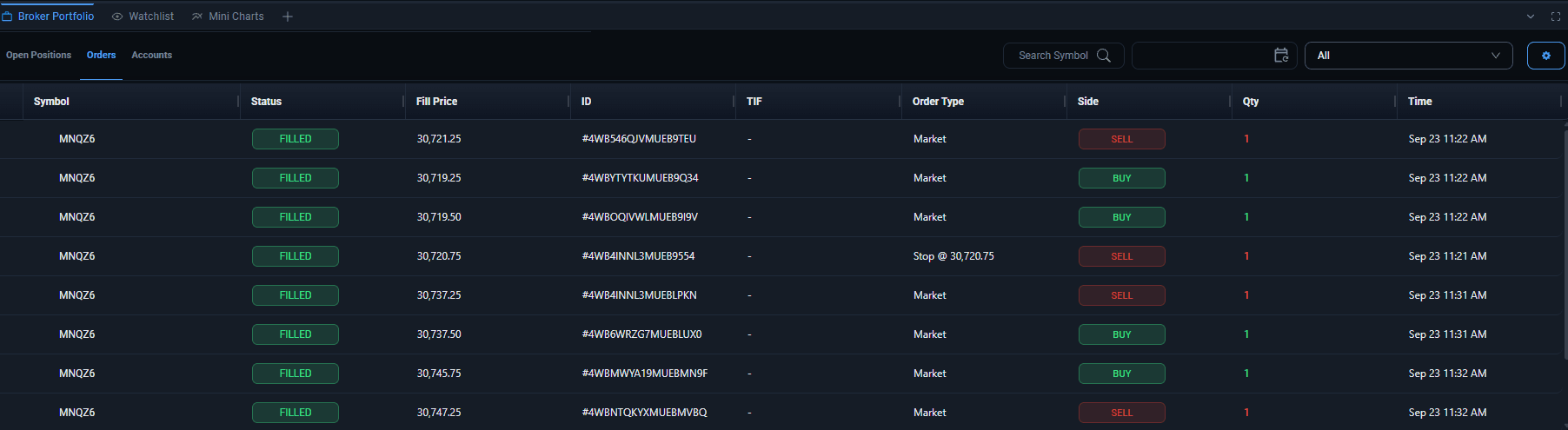1568x430 pixels.
Task: Sort by the Fill Price column header
Action: pos(436,102)
